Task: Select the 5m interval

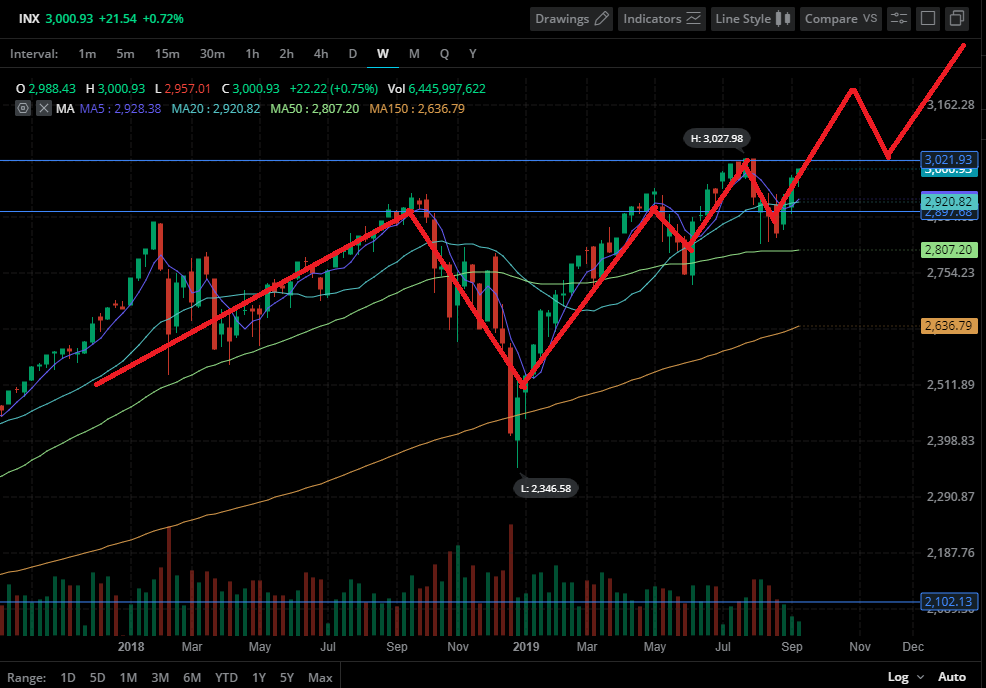Action: point(125,54)
